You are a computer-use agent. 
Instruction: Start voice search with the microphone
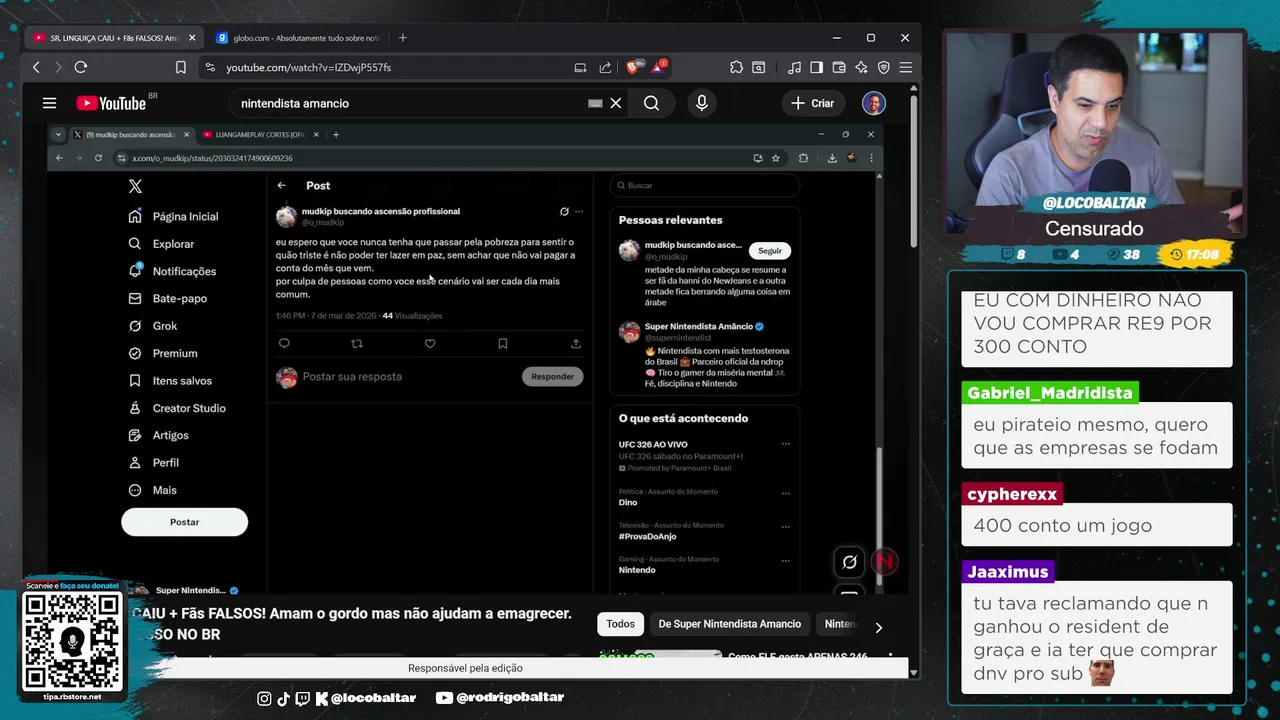click(701, 103)
